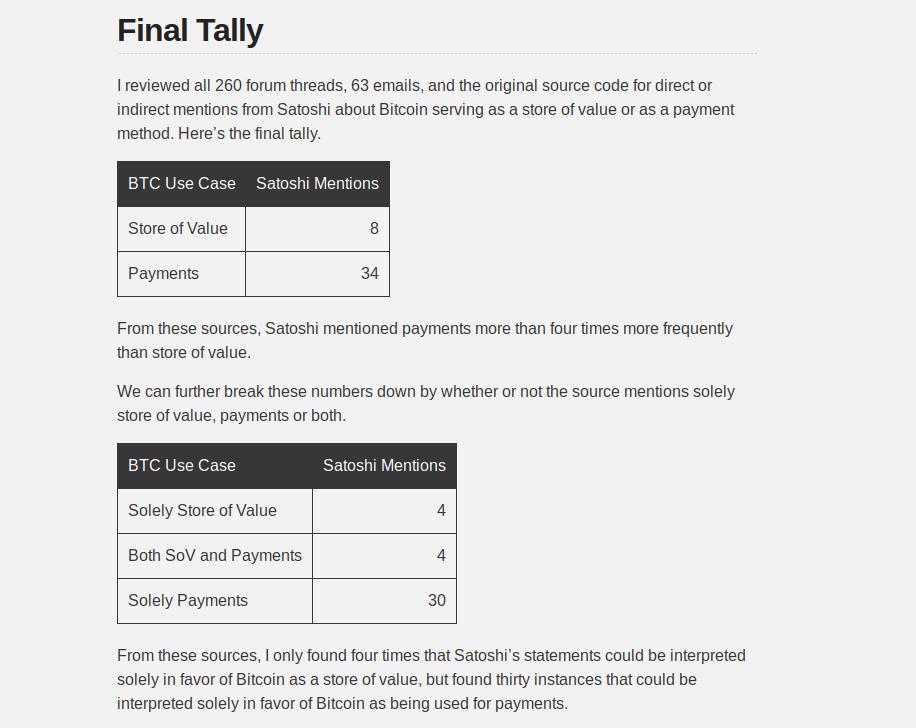Select Satoshi Mentions header in second table

(x=384, y=466)
